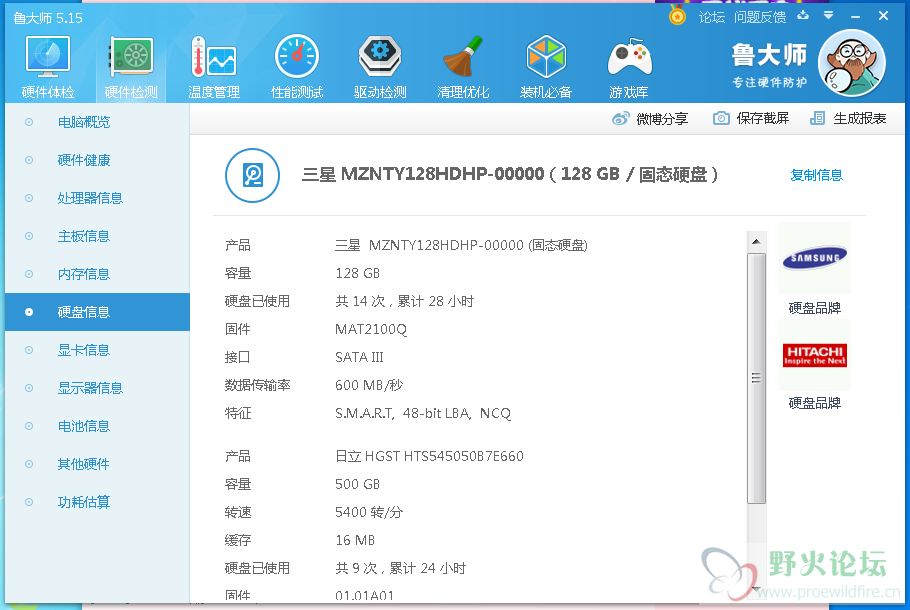Click the vertical scrollbar thumb
This screenshot has width=910, height=610.
[756, 378]
